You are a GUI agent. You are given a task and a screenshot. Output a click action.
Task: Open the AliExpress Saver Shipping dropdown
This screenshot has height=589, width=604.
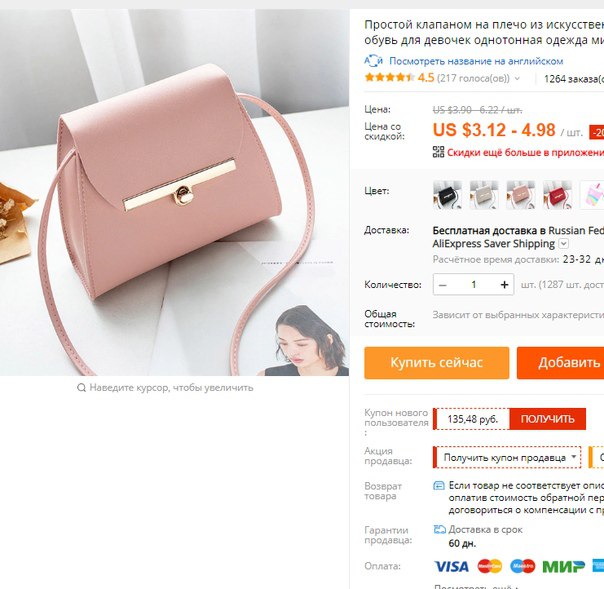click(564, 244)
